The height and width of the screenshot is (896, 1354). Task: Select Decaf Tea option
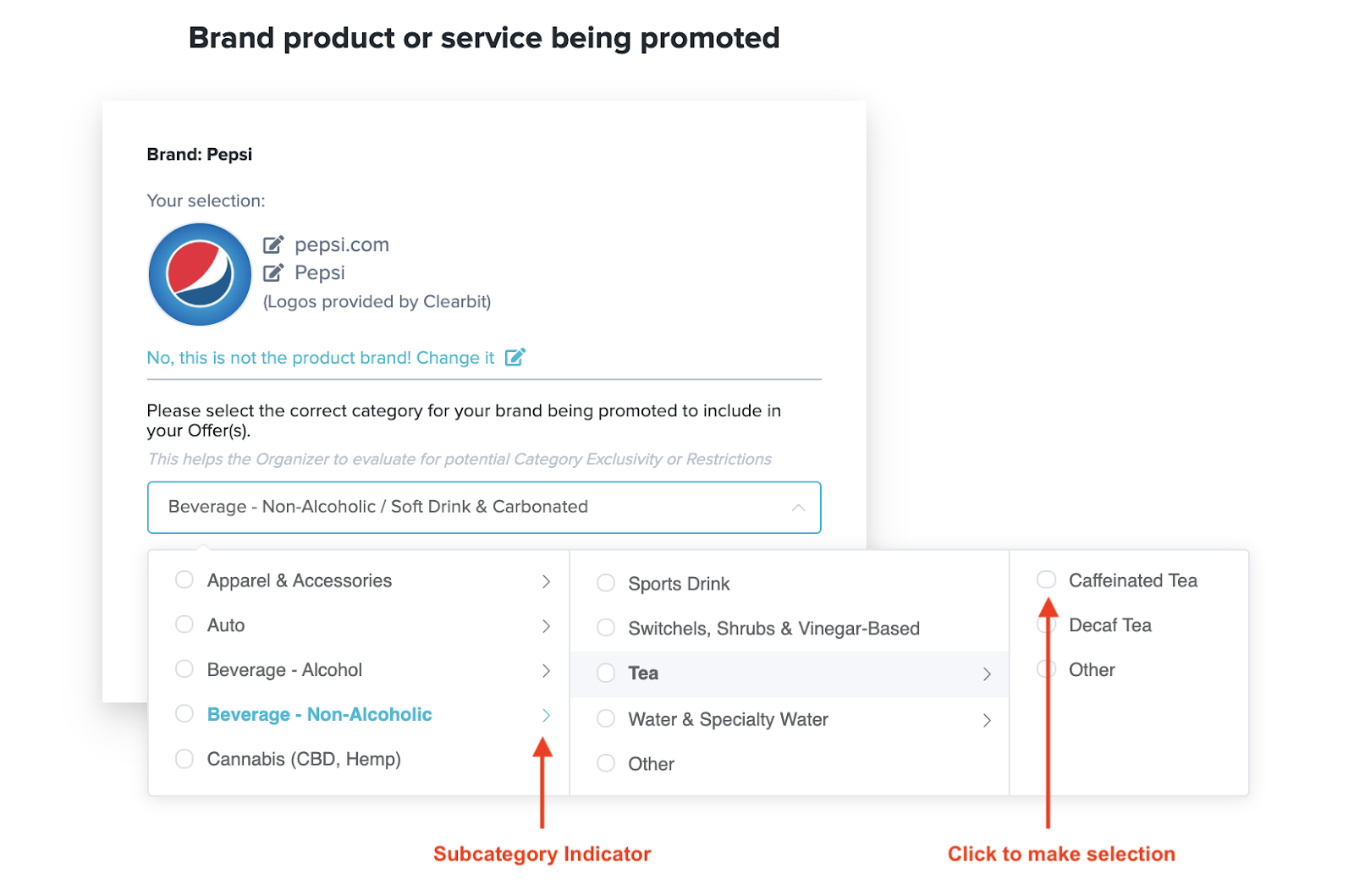(1109, 625)
